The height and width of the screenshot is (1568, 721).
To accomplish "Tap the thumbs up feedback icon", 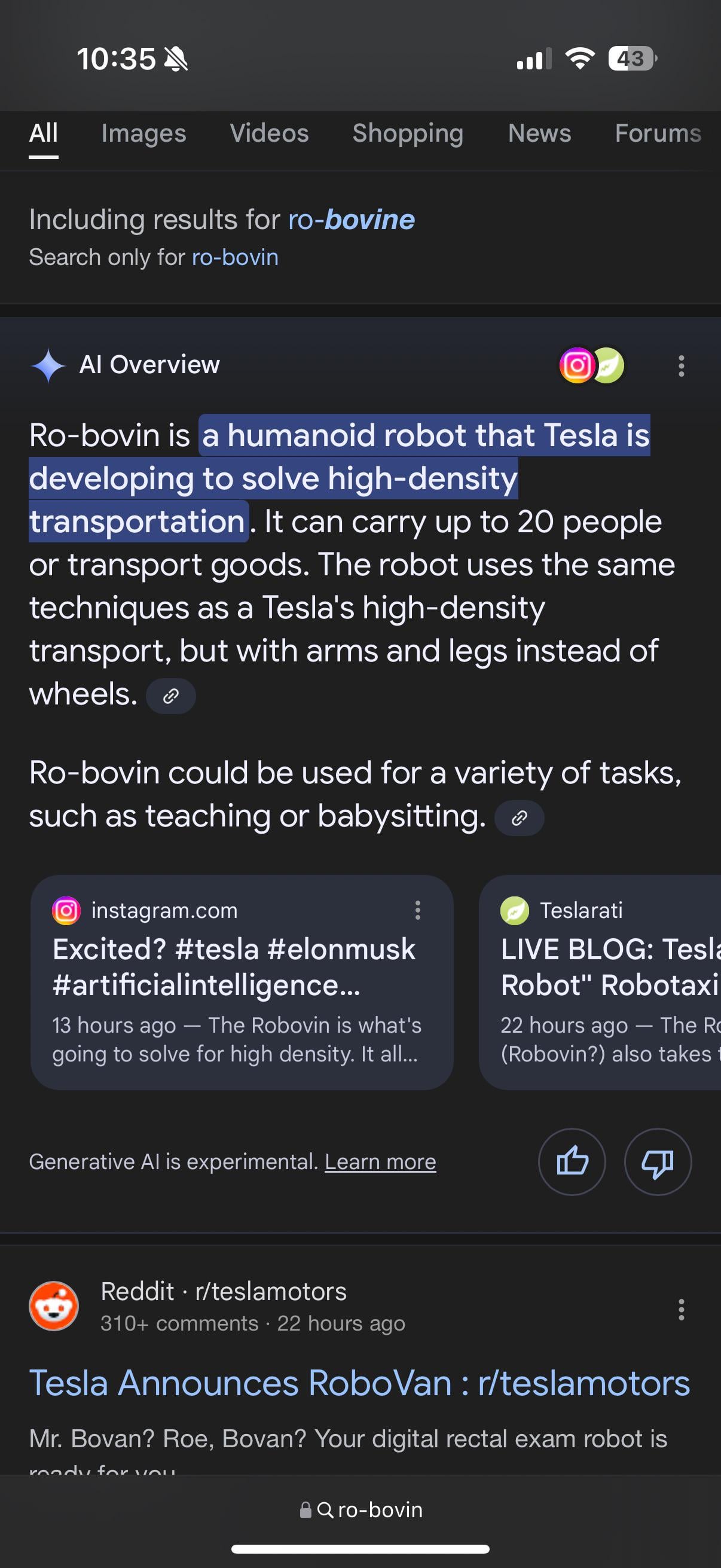I will pos(572,1161).
